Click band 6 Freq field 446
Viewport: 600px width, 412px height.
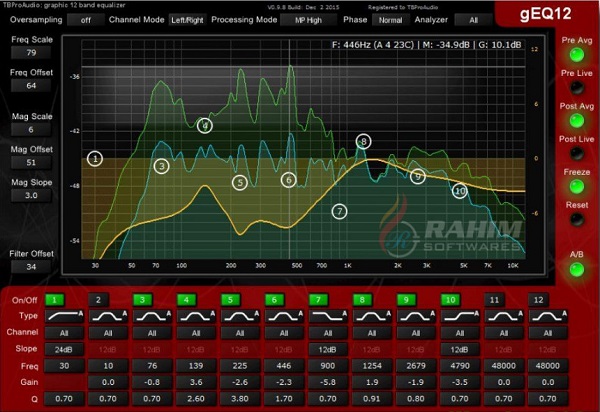click(x=284, y=366)
